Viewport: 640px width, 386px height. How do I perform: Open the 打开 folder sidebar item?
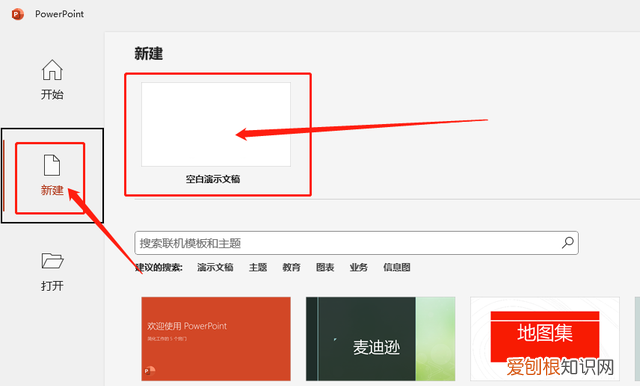(52, 272)
